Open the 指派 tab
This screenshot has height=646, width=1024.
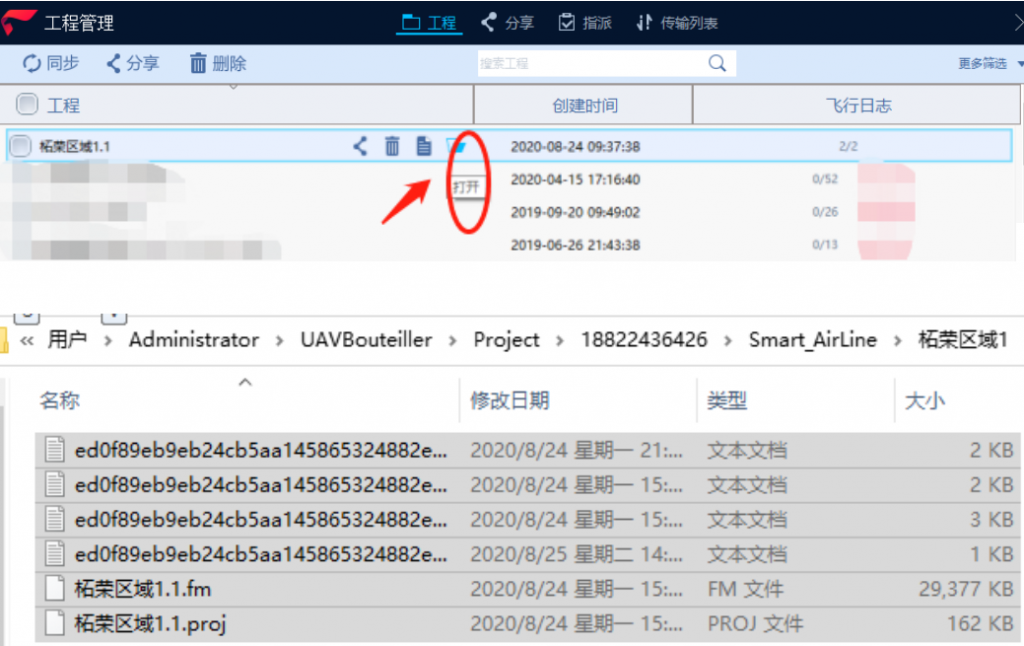pos(585,23)
